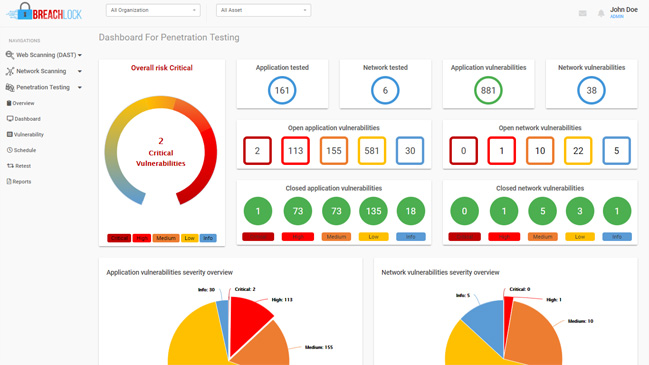The image size is (649, 365).
Task: Click open application low box 581
Action: 372,151
